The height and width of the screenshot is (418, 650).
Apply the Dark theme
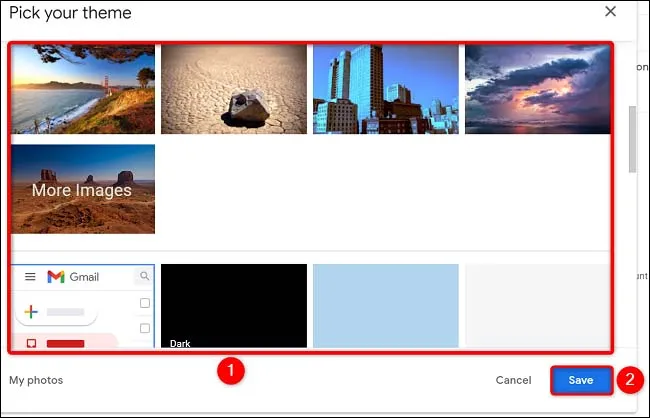(234, 306)
